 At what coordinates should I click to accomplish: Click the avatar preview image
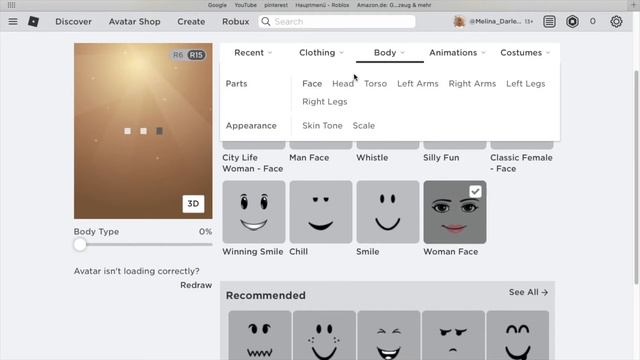(143, 131)
